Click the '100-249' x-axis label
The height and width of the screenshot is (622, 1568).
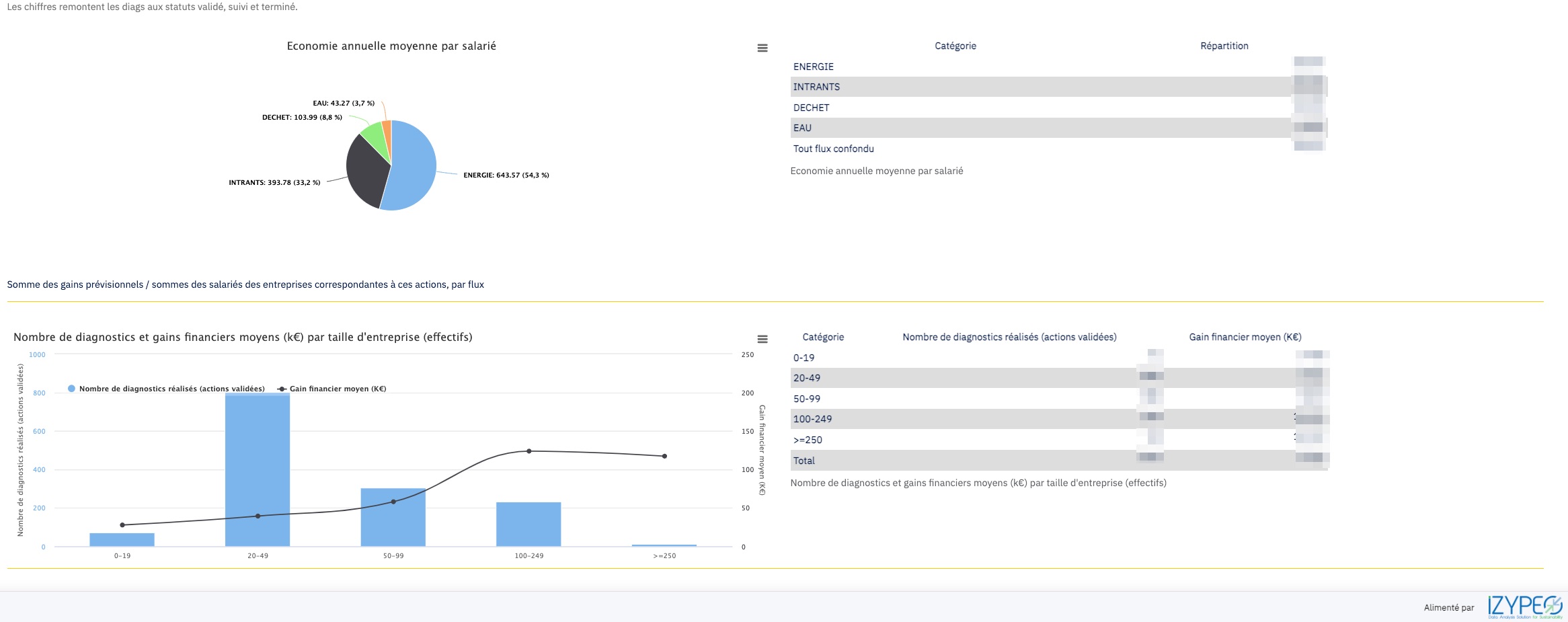529,555
